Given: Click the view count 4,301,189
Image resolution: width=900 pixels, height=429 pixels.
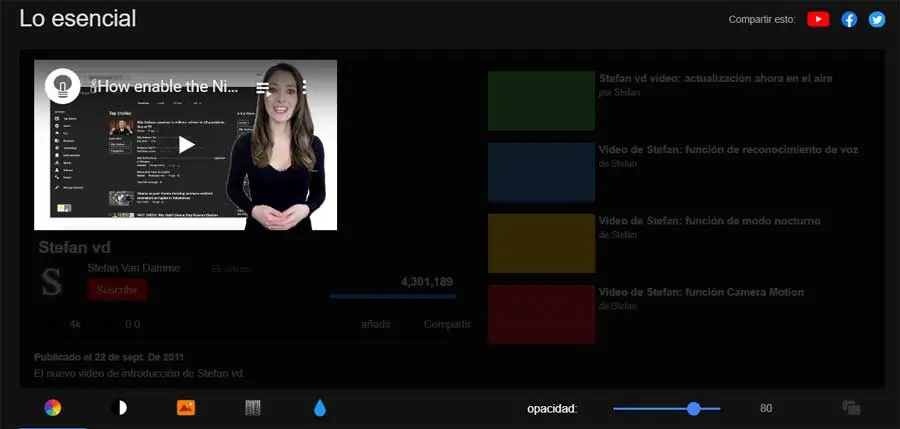Looking at the screenshot, I should pyautogui.click(x=426, y=282).
